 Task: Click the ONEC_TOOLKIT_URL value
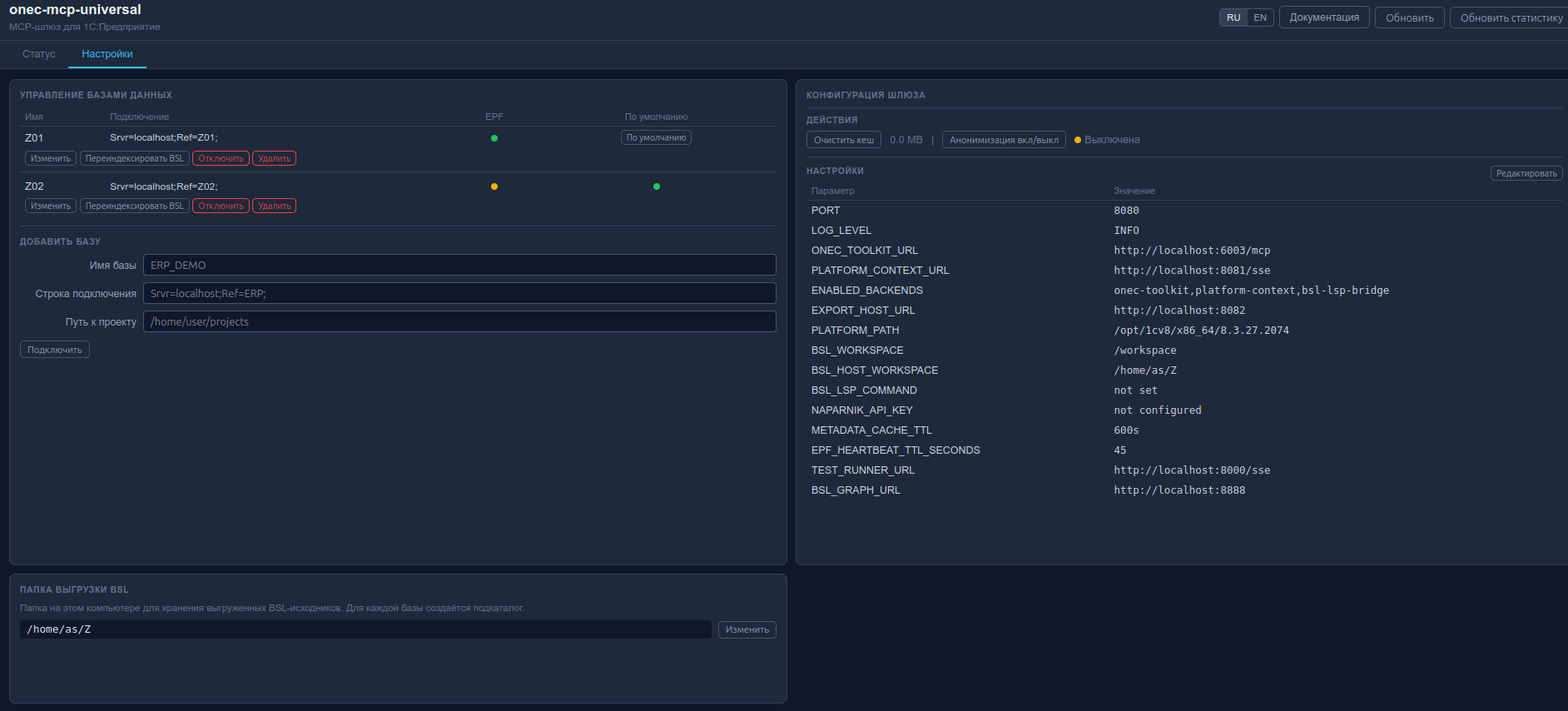[1192, 251]
